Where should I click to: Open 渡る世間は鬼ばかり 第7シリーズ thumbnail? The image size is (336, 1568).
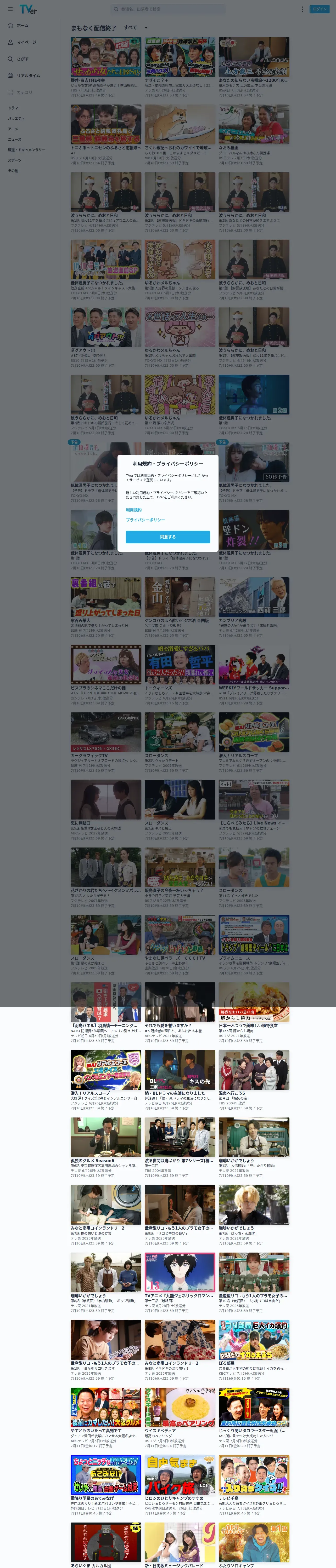click(180, 1138)
